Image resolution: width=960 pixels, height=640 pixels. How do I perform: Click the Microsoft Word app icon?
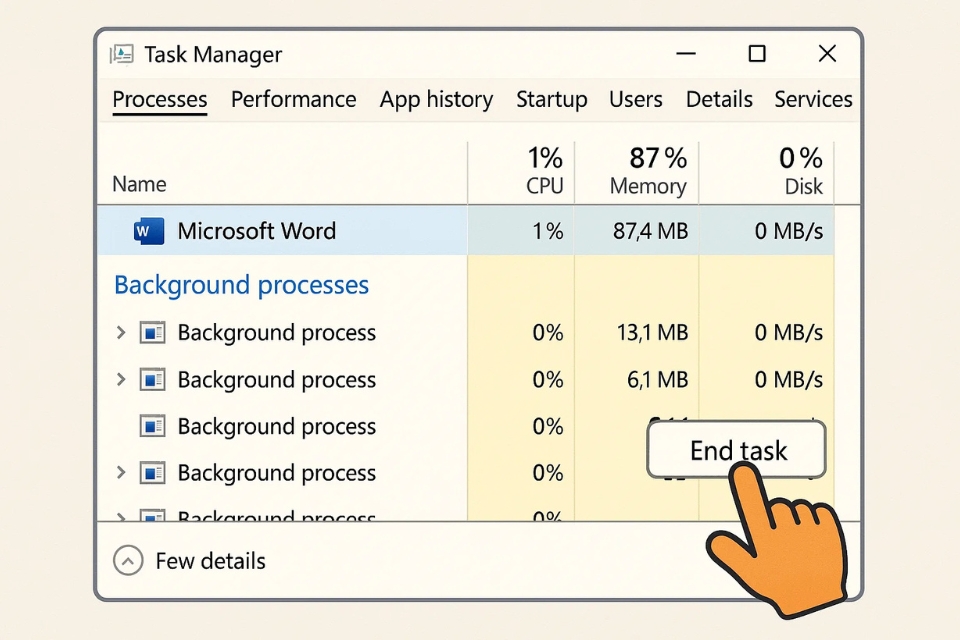coord(147,230)
